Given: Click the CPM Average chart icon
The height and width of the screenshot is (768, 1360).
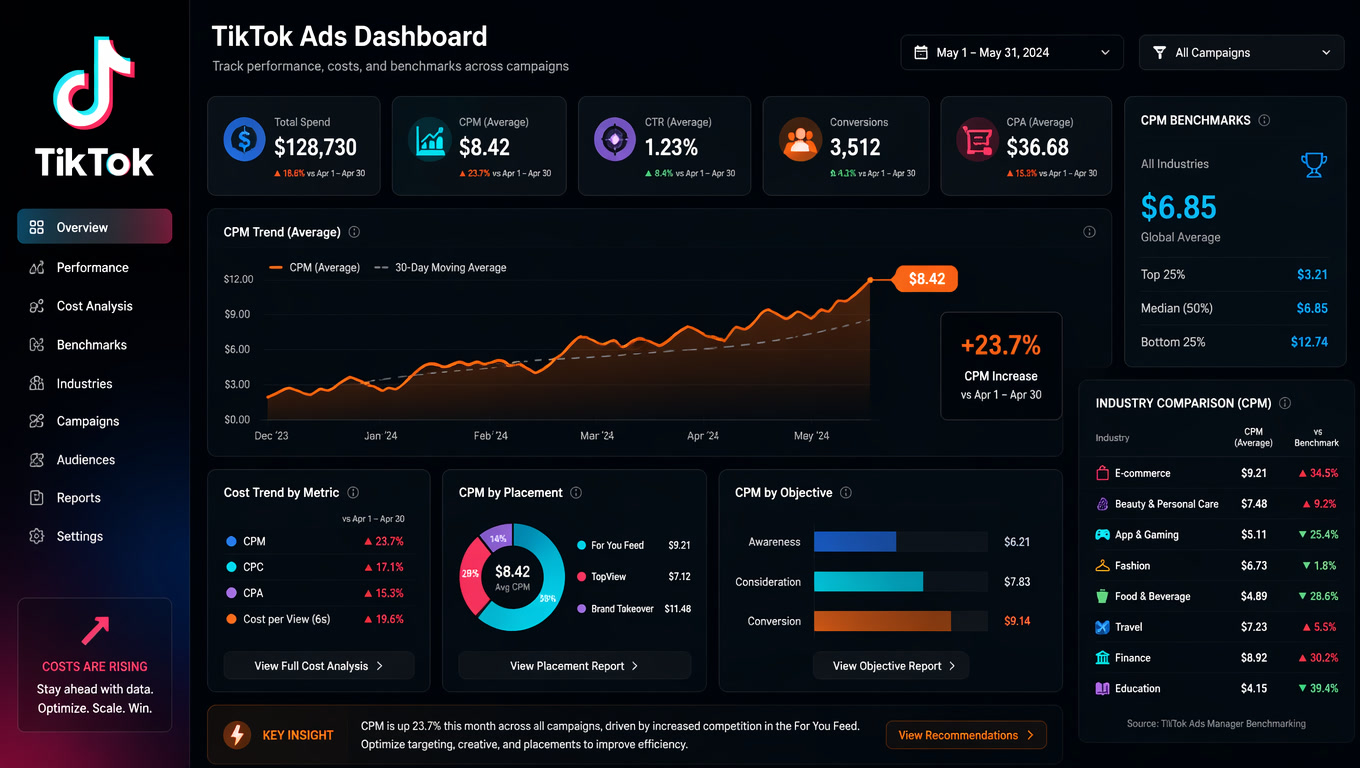Looking at the screenshot, I should click(x=430, y=140).
